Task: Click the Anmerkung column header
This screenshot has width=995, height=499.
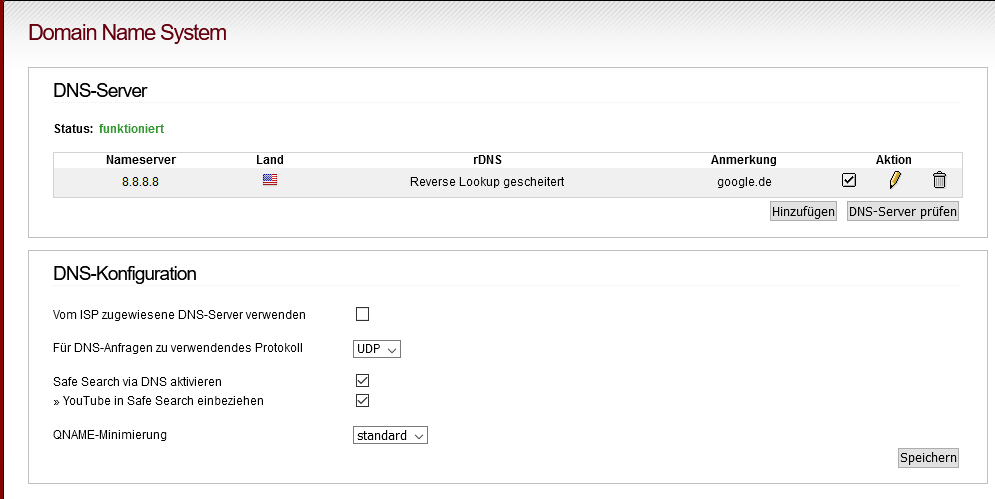Action: tap(744, 160)
